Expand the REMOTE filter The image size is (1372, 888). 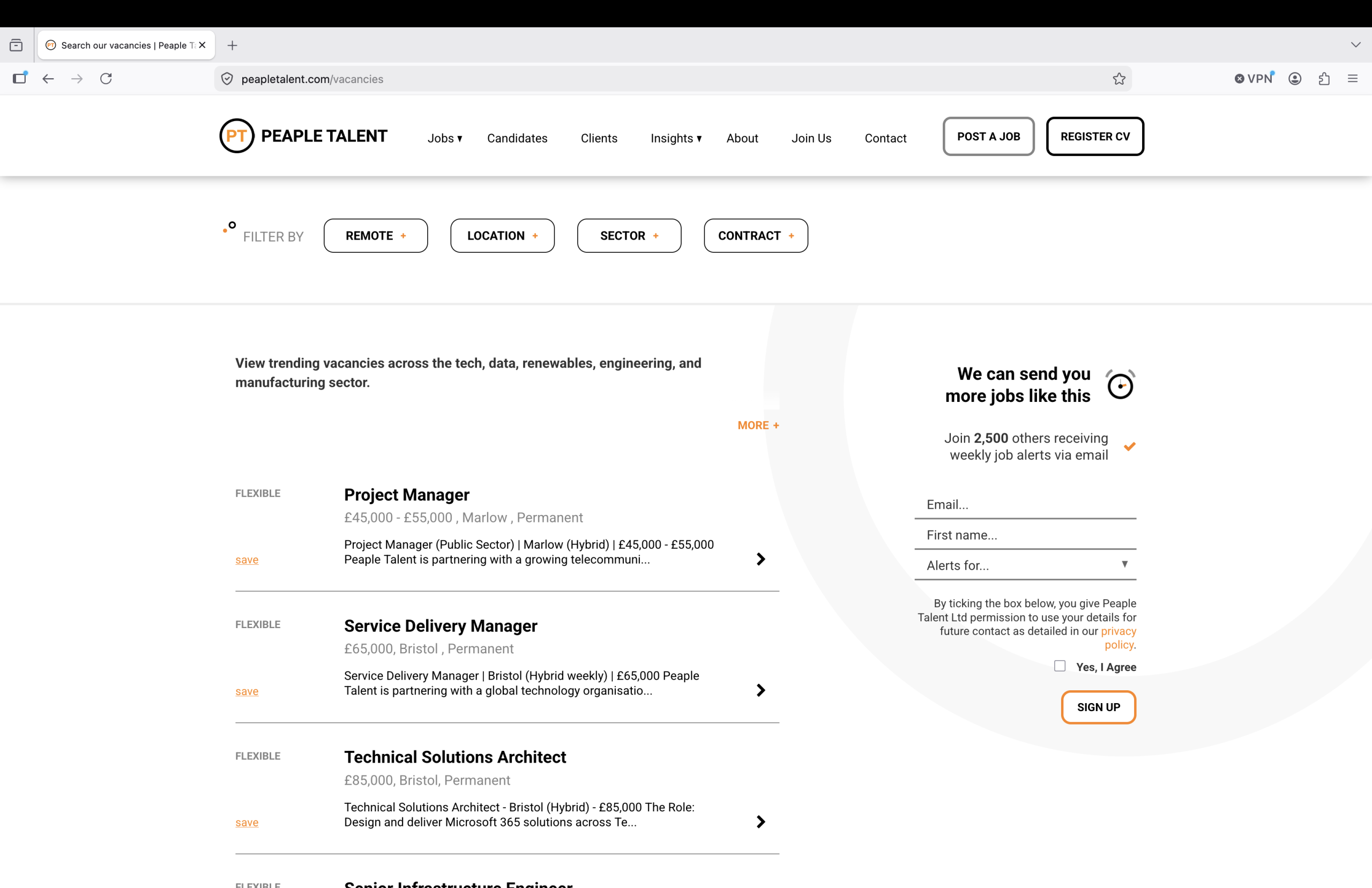(x=376, y=236)
